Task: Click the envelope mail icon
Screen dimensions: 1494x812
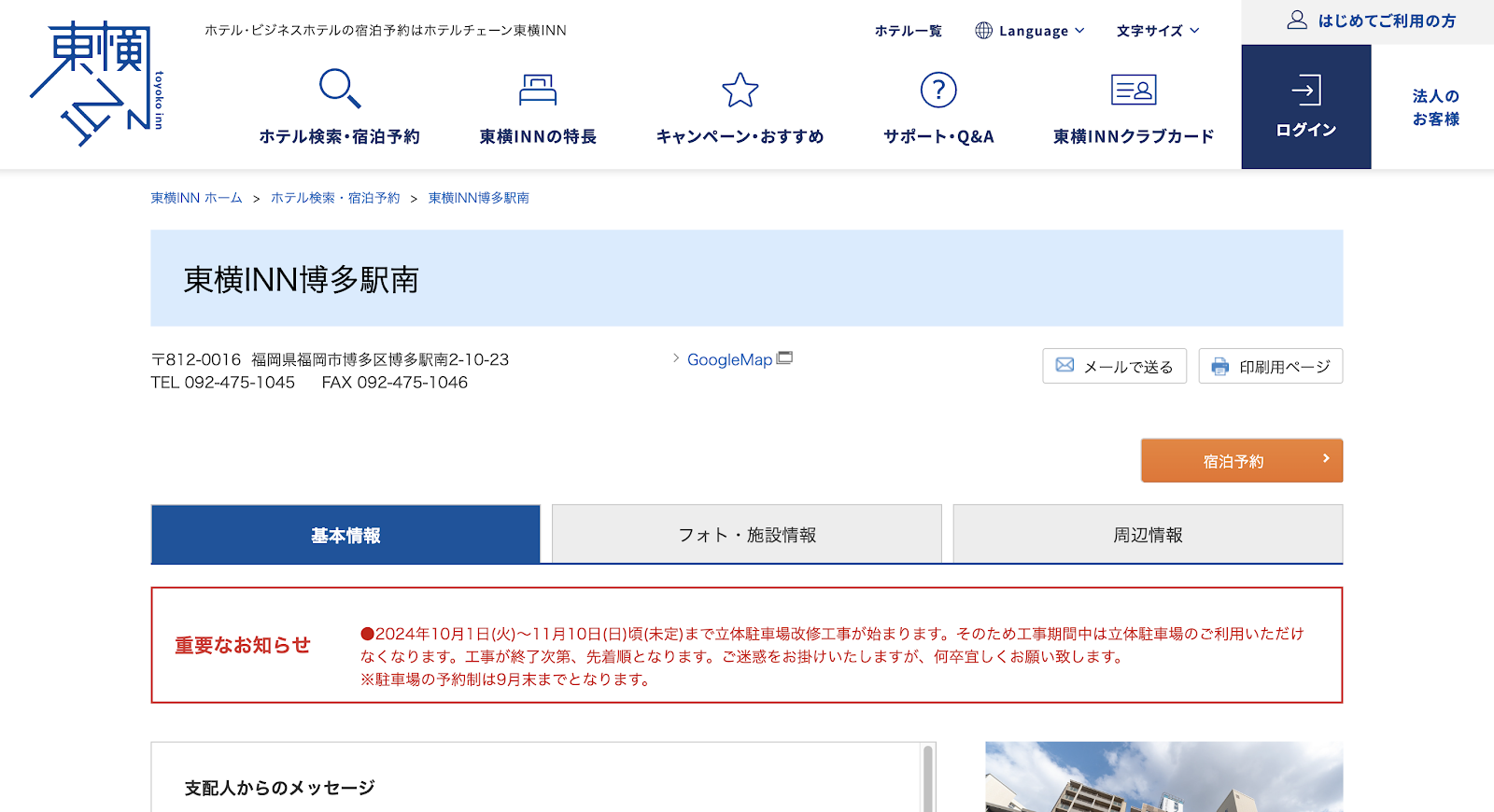Action: [x=1064, y=365]
